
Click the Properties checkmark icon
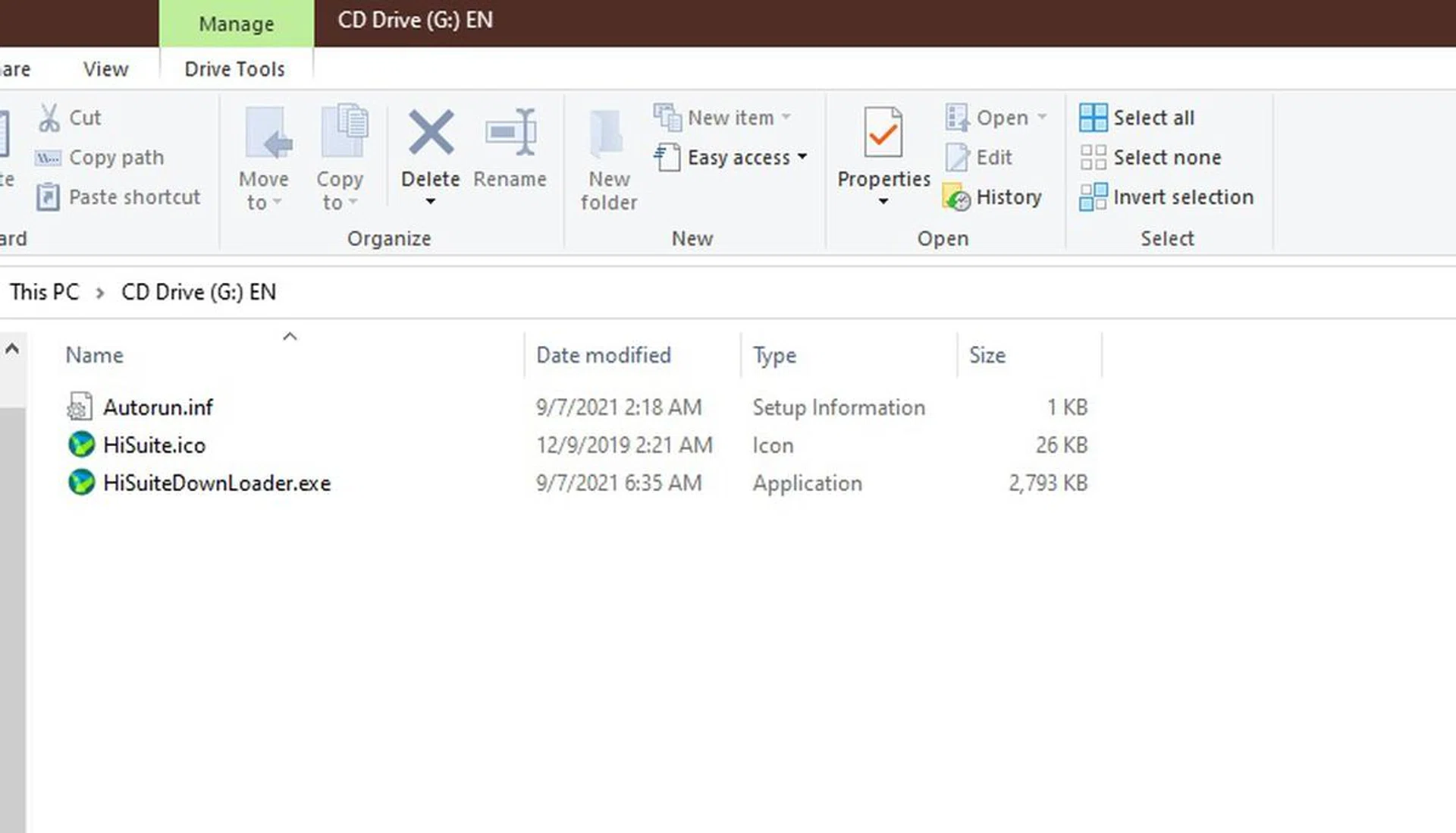coord(883,133)
